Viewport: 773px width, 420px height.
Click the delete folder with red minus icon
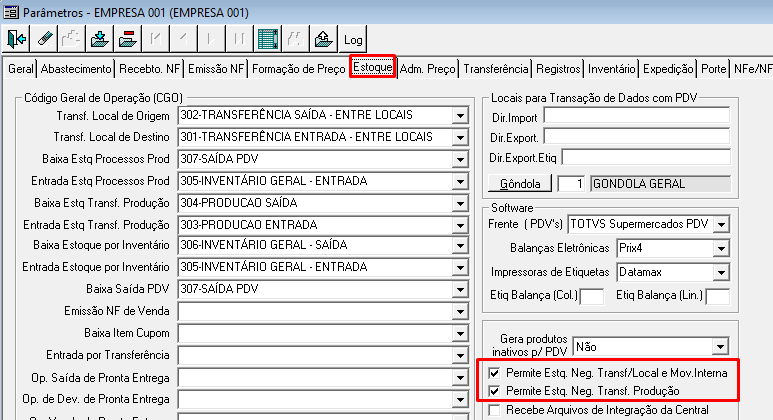point(128,39)
